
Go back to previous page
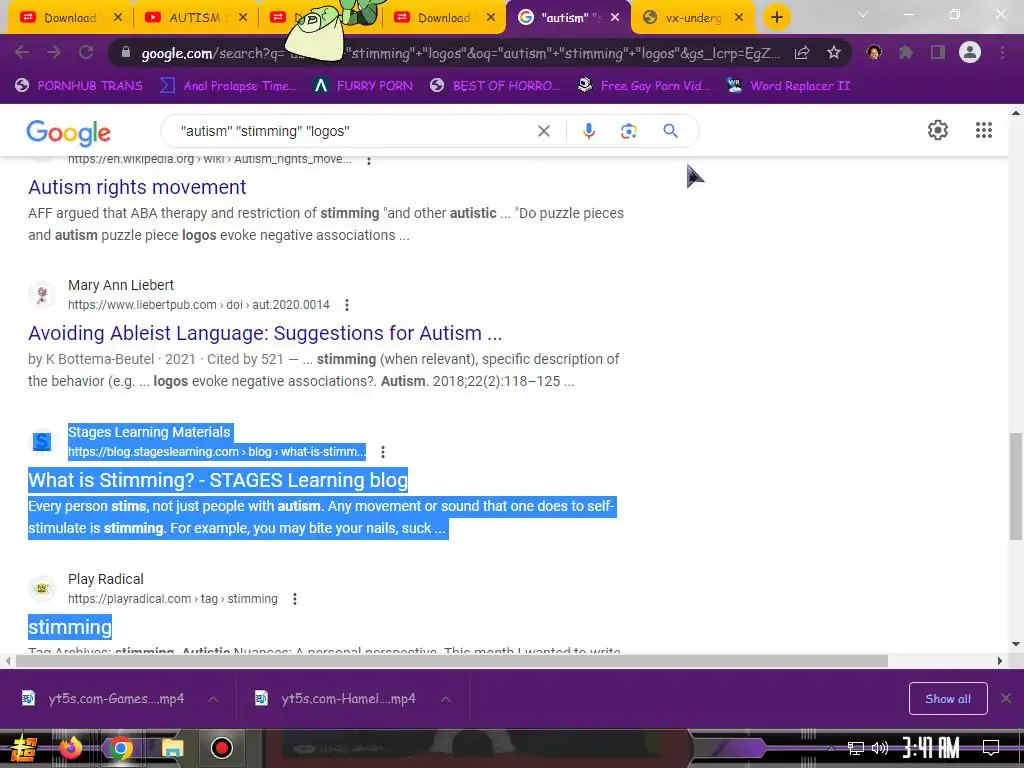[22, 52]
